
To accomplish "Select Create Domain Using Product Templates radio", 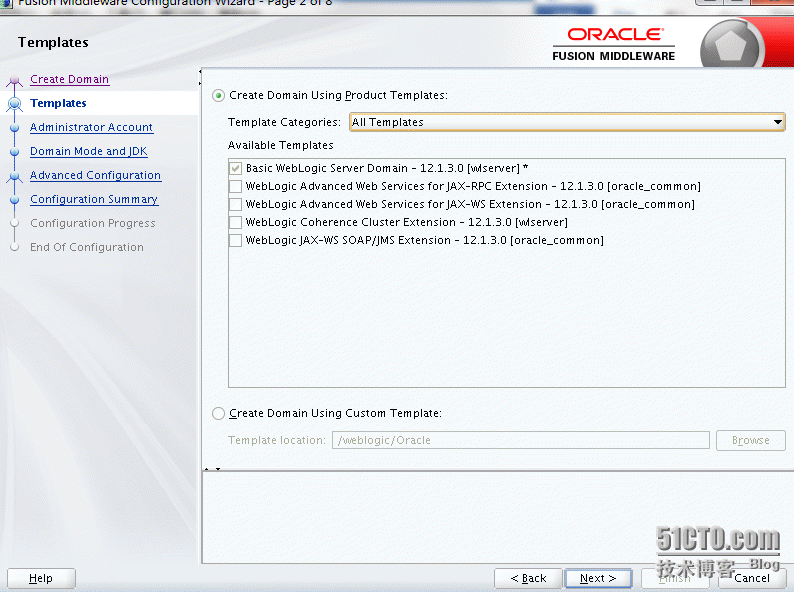I will point(218,95).
